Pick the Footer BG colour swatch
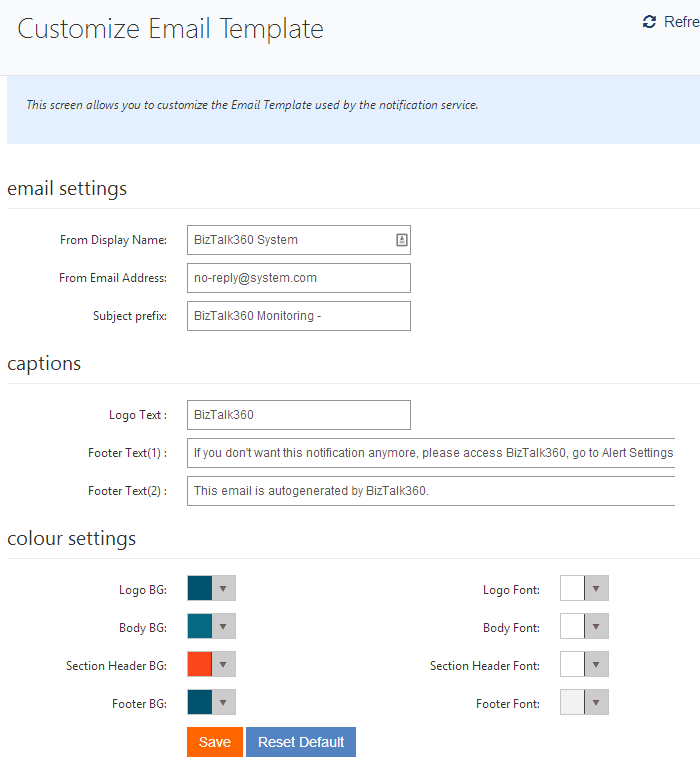 (x=200, y=703)
